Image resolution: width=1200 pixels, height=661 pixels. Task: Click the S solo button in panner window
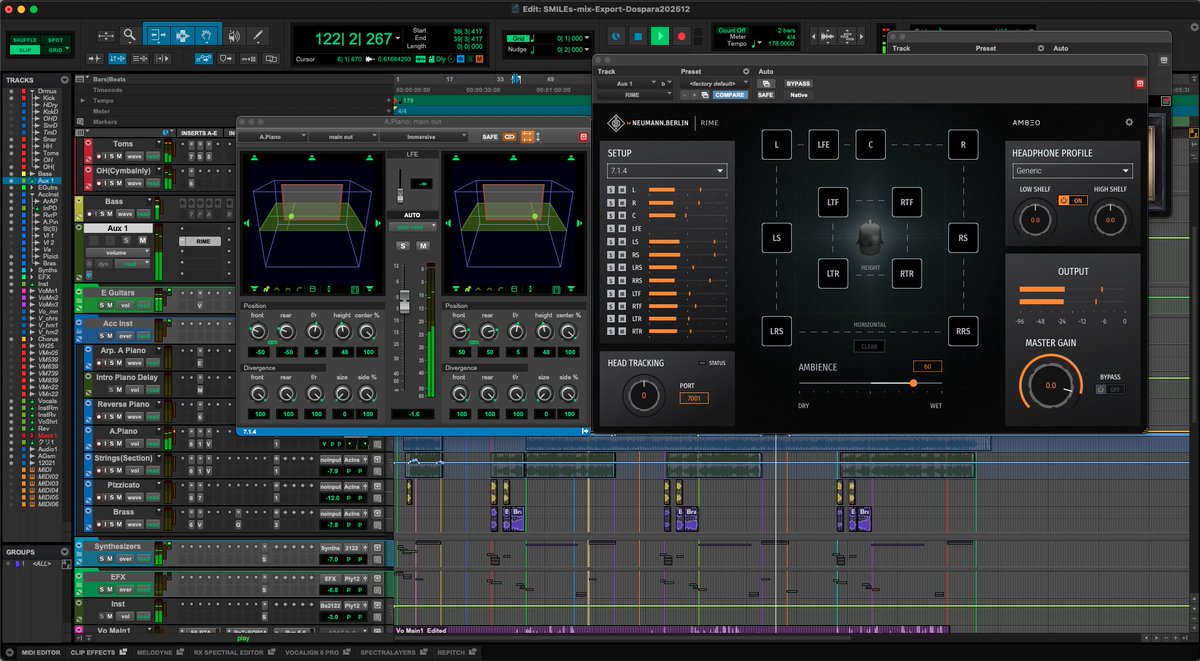click(x=403, y=246)
